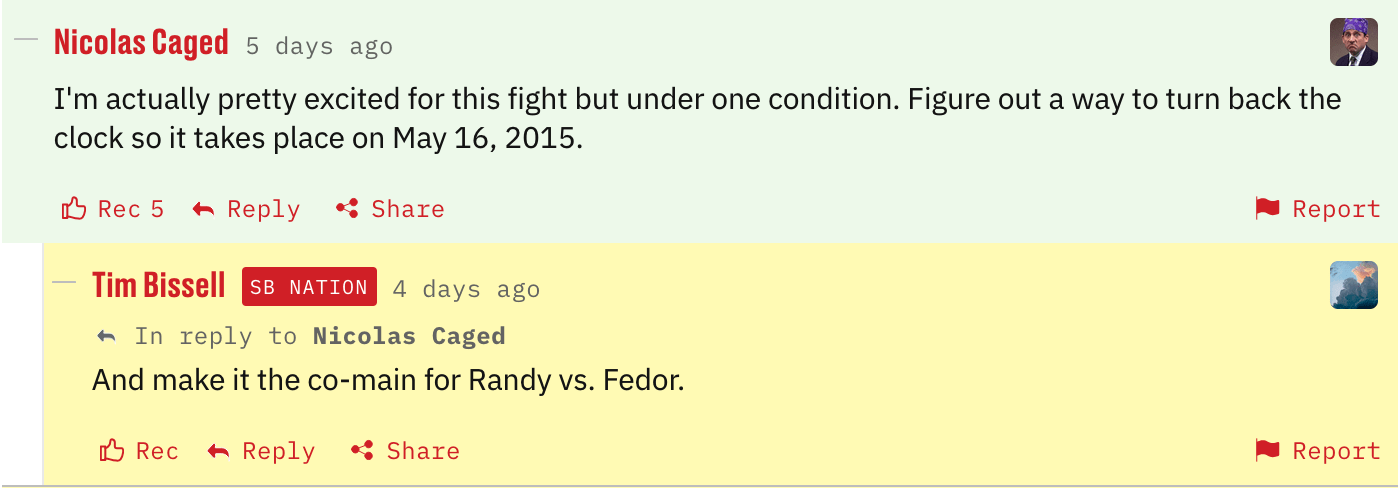
Task: Report Nicolas Caged's comment with flag
Action: point(1317,209)
